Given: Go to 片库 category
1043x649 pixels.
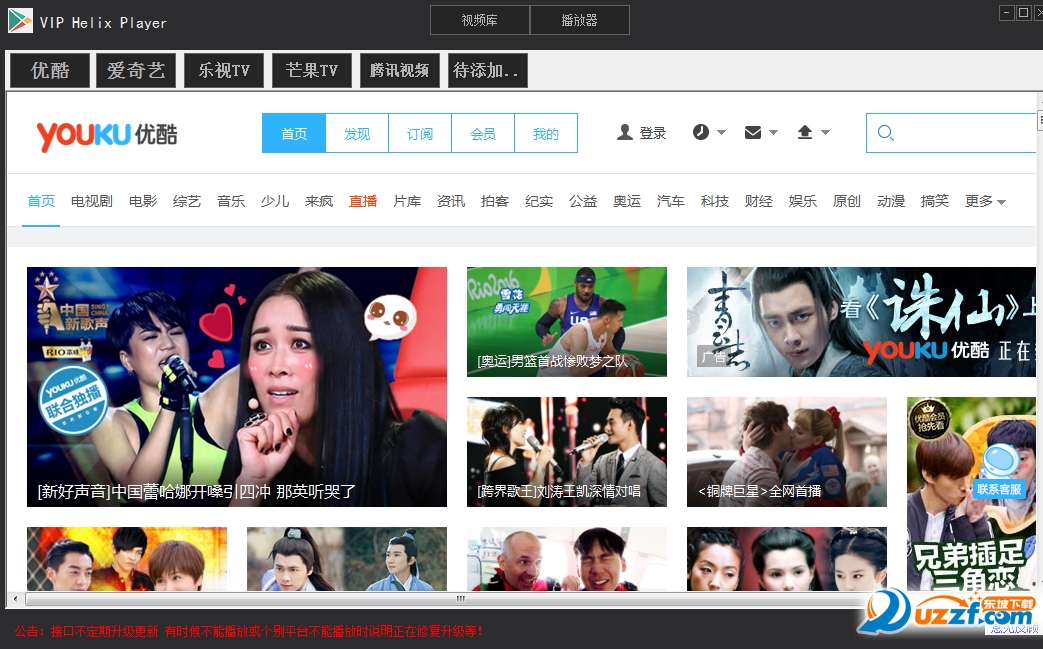Looking at the screenshot, I should point(407,201).
